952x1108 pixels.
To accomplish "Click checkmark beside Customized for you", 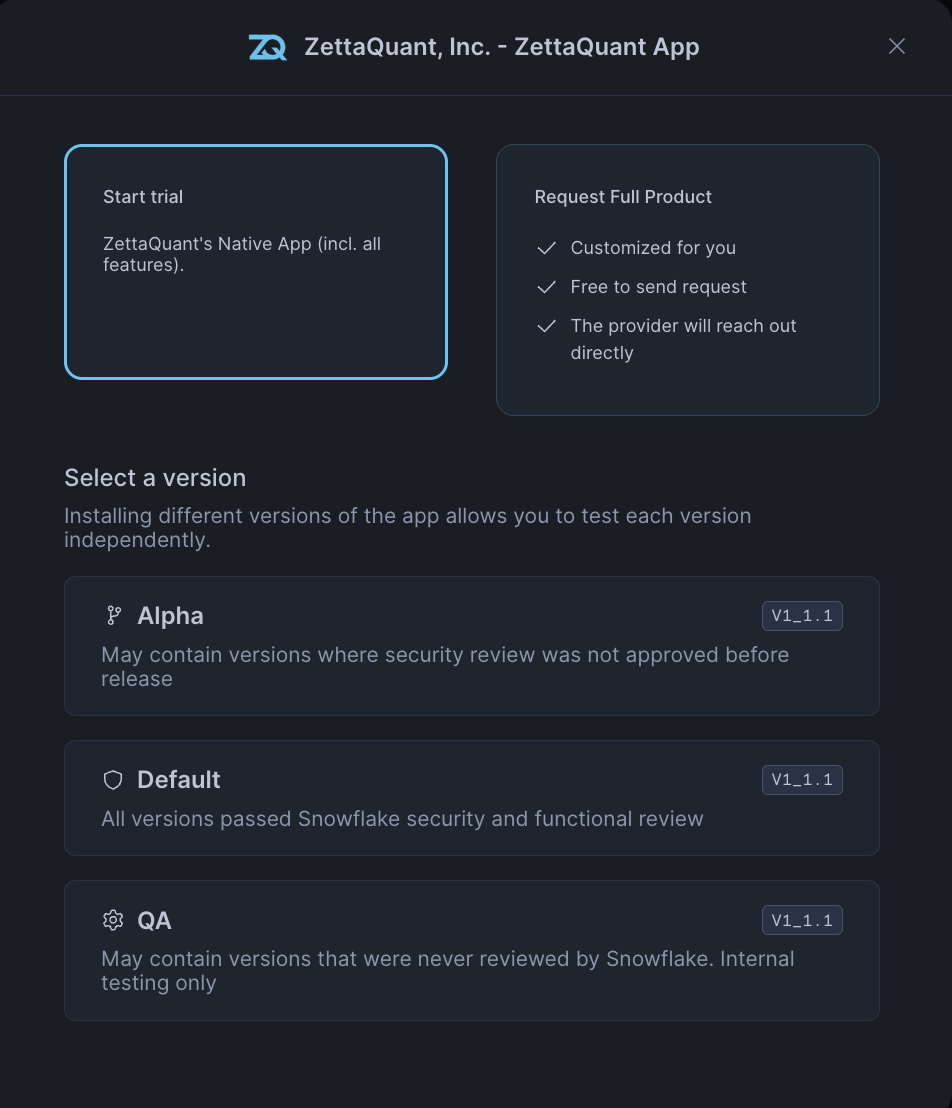I will click(546, 248).
